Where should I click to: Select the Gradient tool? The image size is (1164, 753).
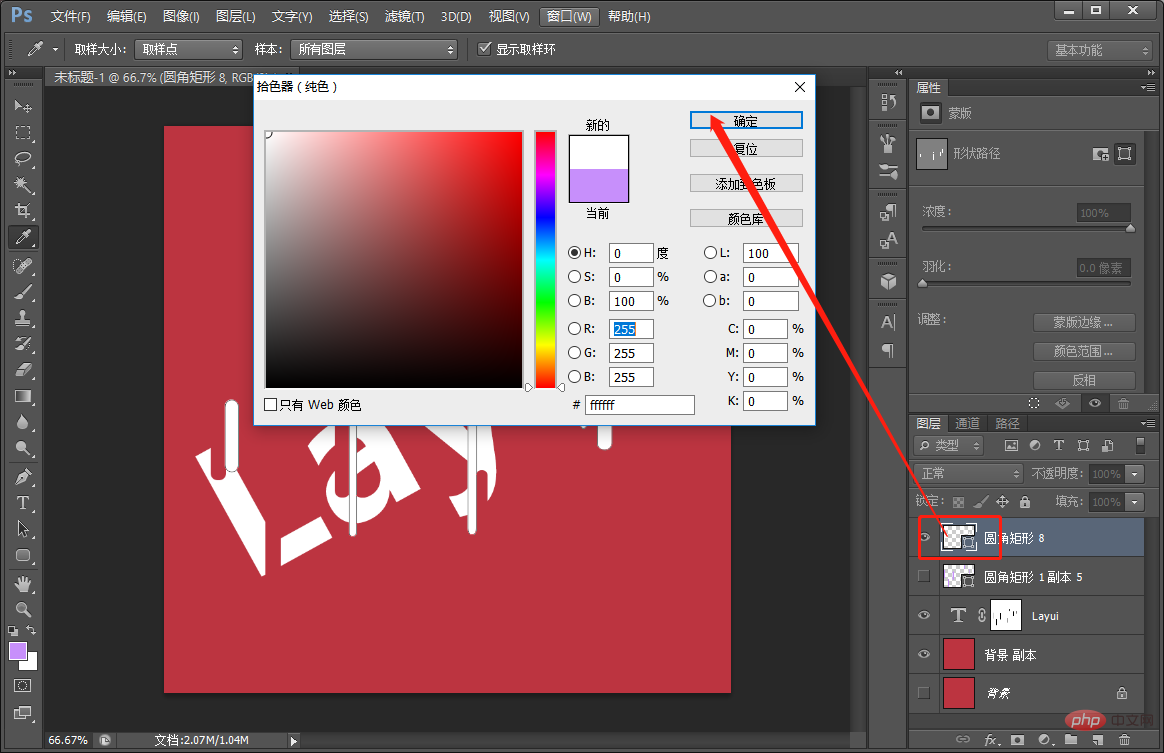click(x=23, y=396)
